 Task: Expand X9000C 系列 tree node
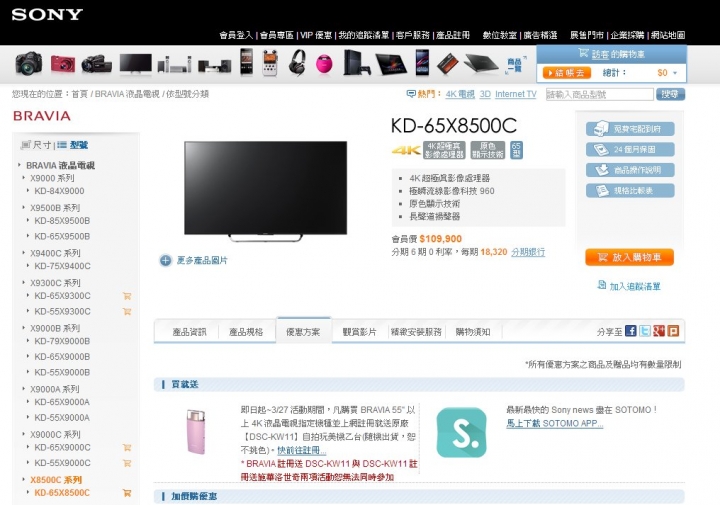tap(24, 434)
